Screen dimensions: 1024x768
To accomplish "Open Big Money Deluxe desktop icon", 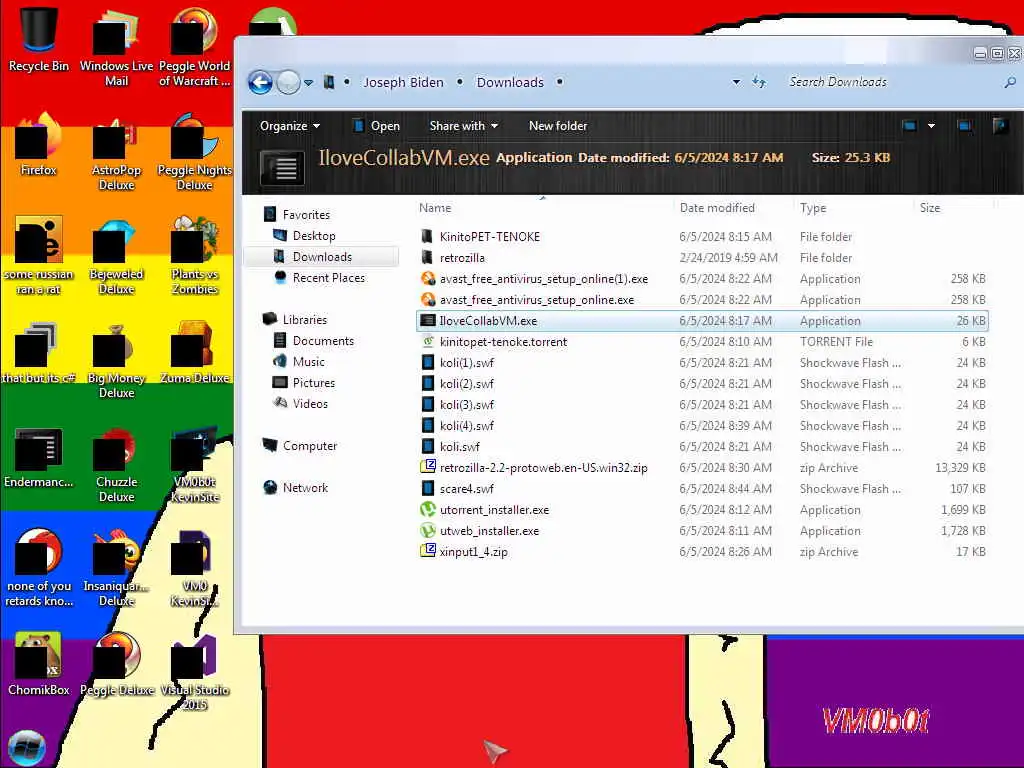I will click(116, 360).
